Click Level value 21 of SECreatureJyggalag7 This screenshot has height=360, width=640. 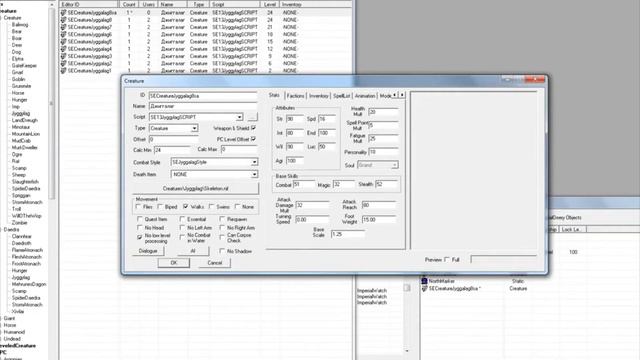tap(270, 27)
